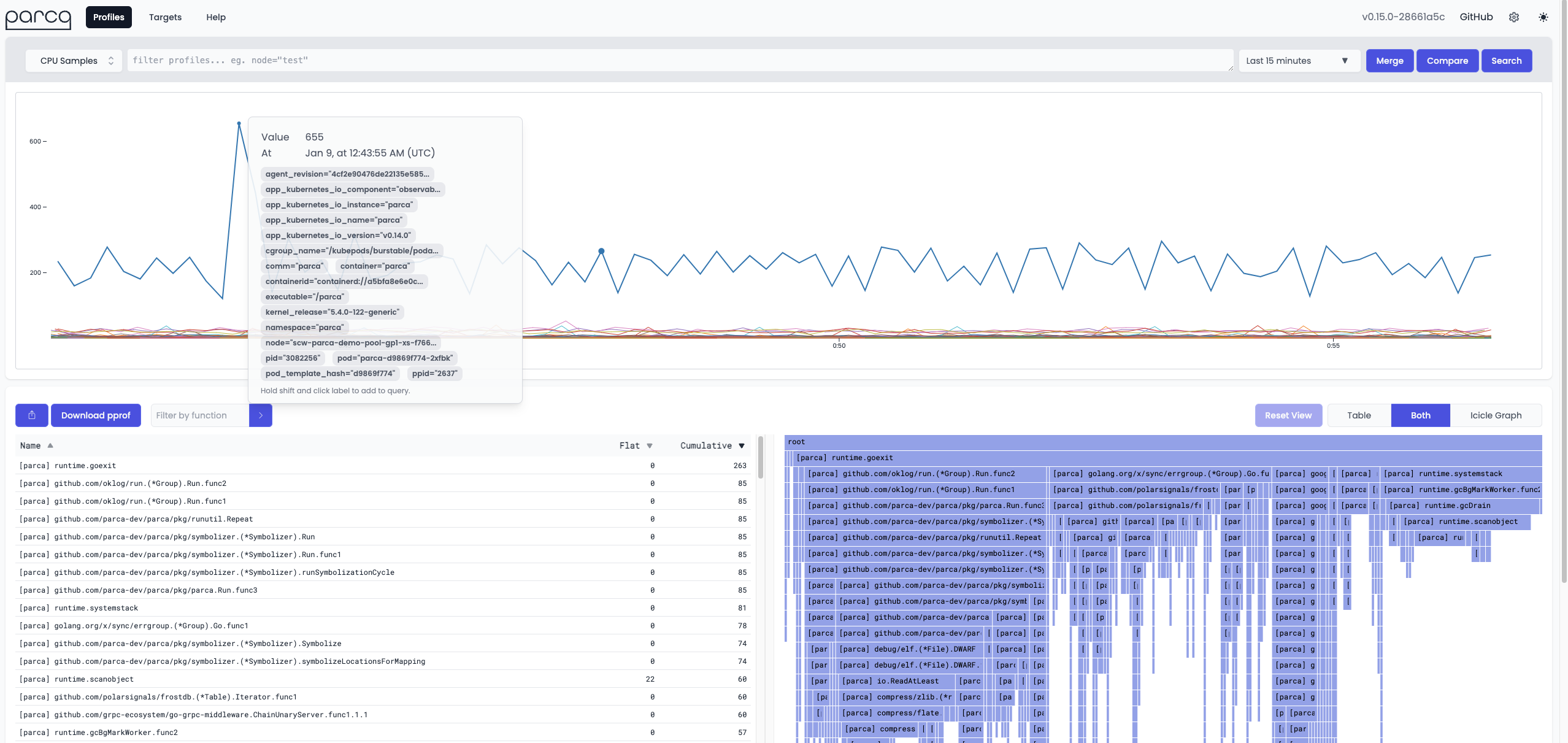
Task: Click label agent_revision in tooltip
Action: pyautogui.click(x=347, y=174)
